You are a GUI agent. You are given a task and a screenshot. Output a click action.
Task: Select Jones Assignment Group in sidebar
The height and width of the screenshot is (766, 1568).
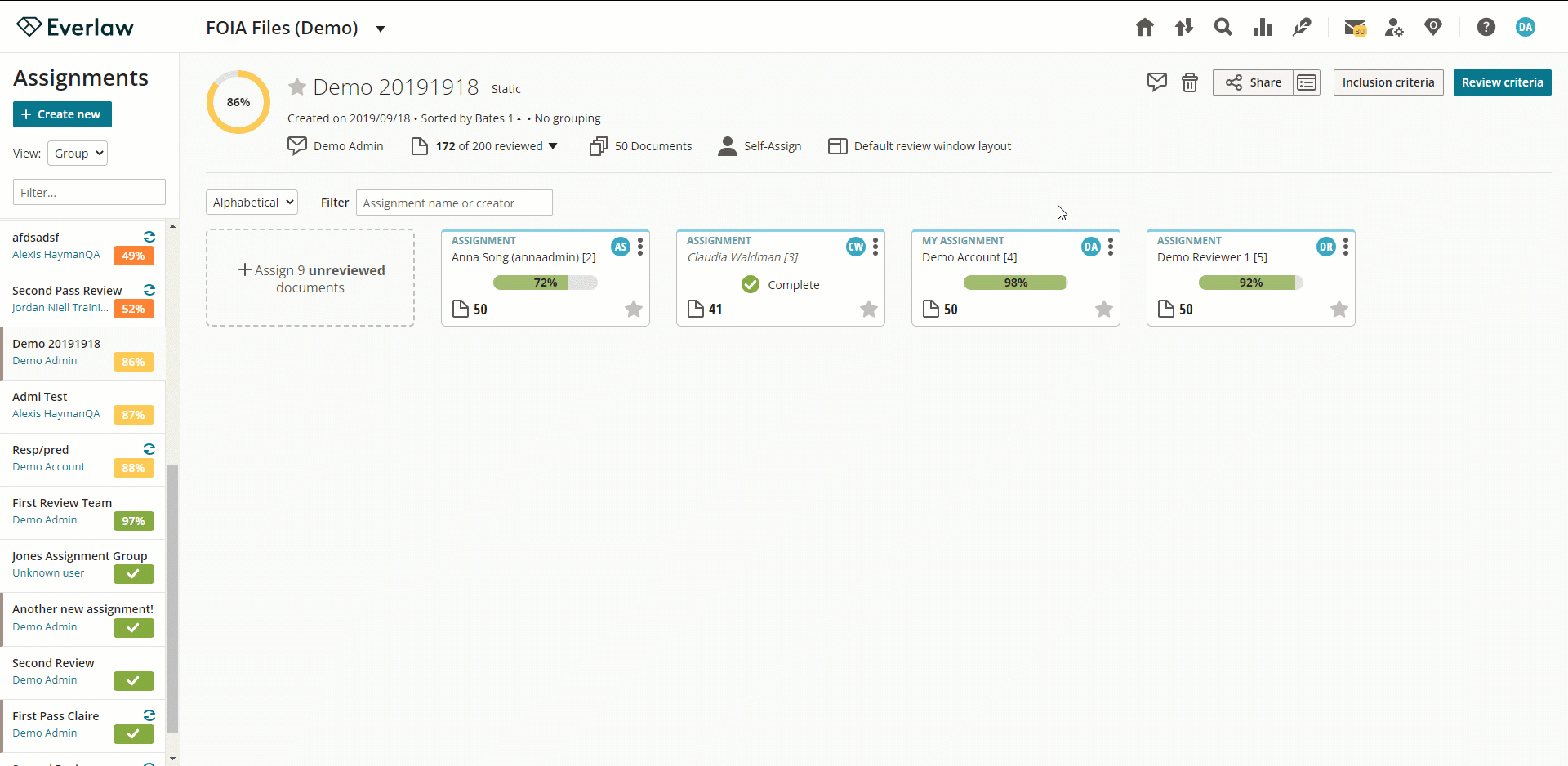click(82, 565)
